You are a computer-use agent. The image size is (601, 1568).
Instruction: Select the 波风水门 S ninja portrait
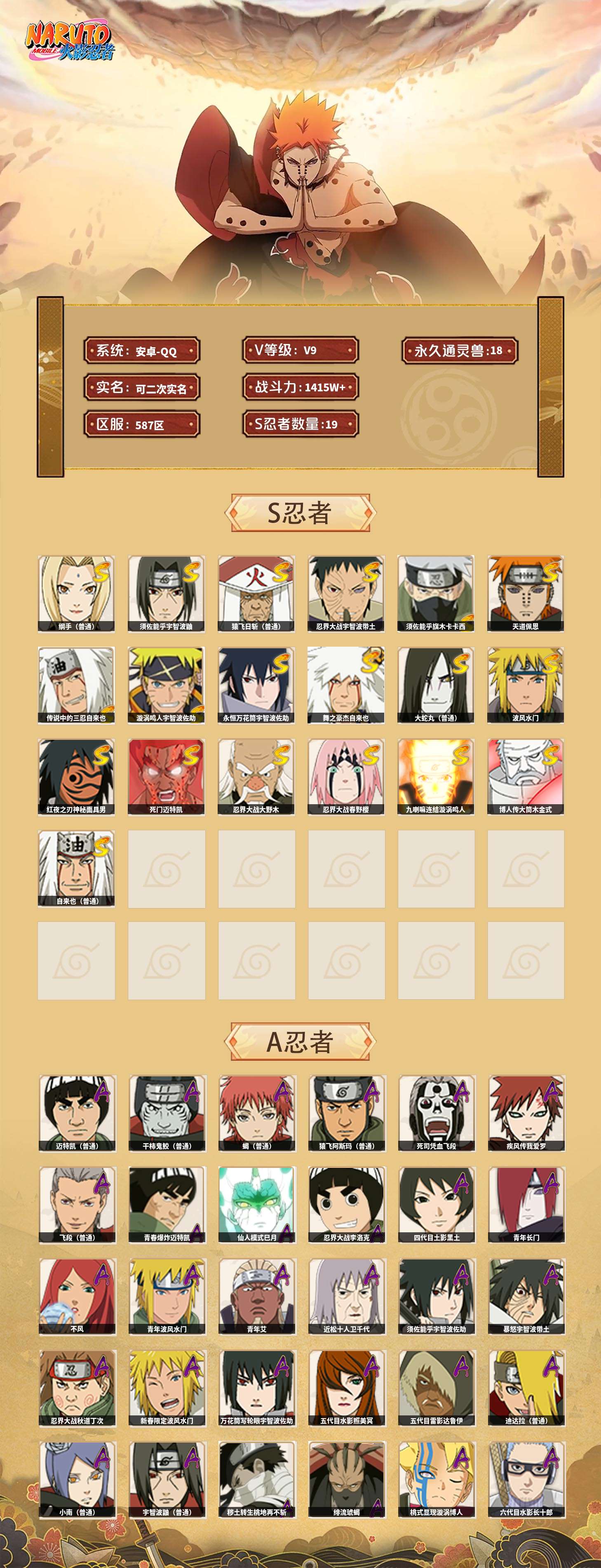click(x=526, y=685)
